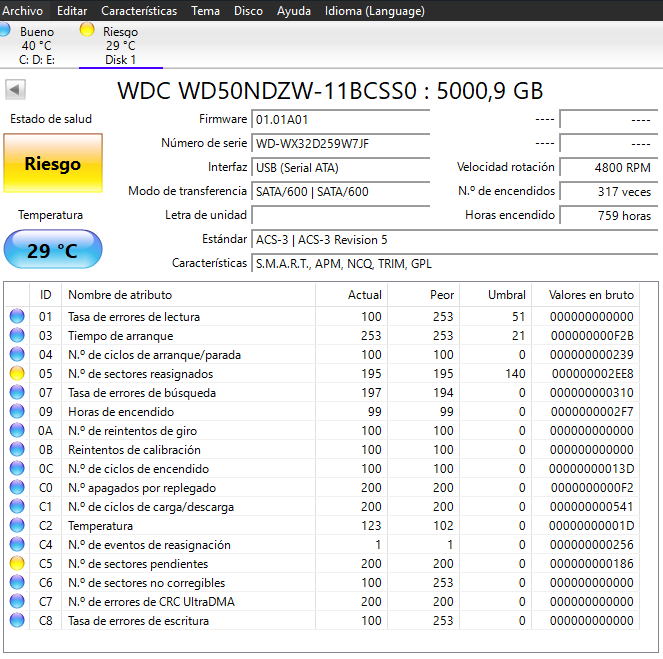Screen dimensions: 663x659
Task: Click the Firmware field 01.01A01
Action: pos(341,120)
